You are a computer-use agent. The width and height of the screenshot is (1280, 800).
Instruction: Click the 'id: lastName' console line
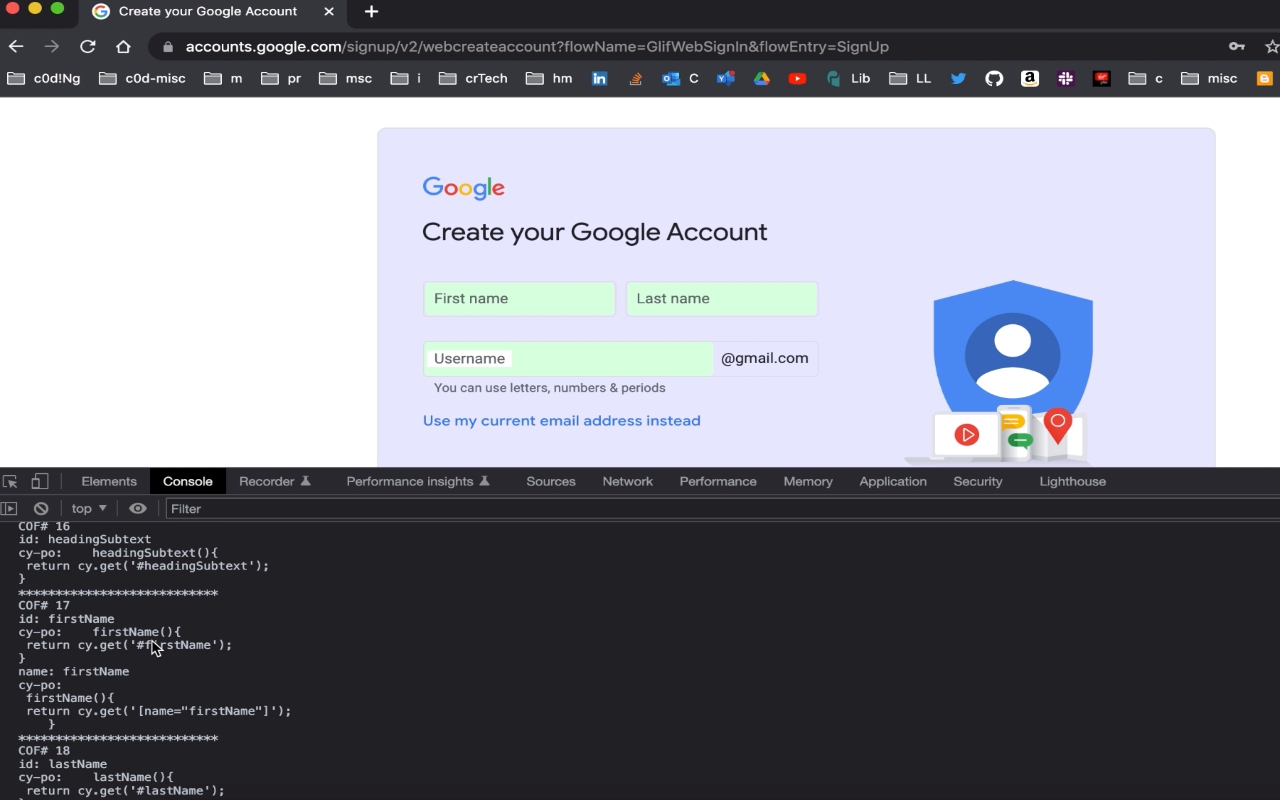coord(62,764)
